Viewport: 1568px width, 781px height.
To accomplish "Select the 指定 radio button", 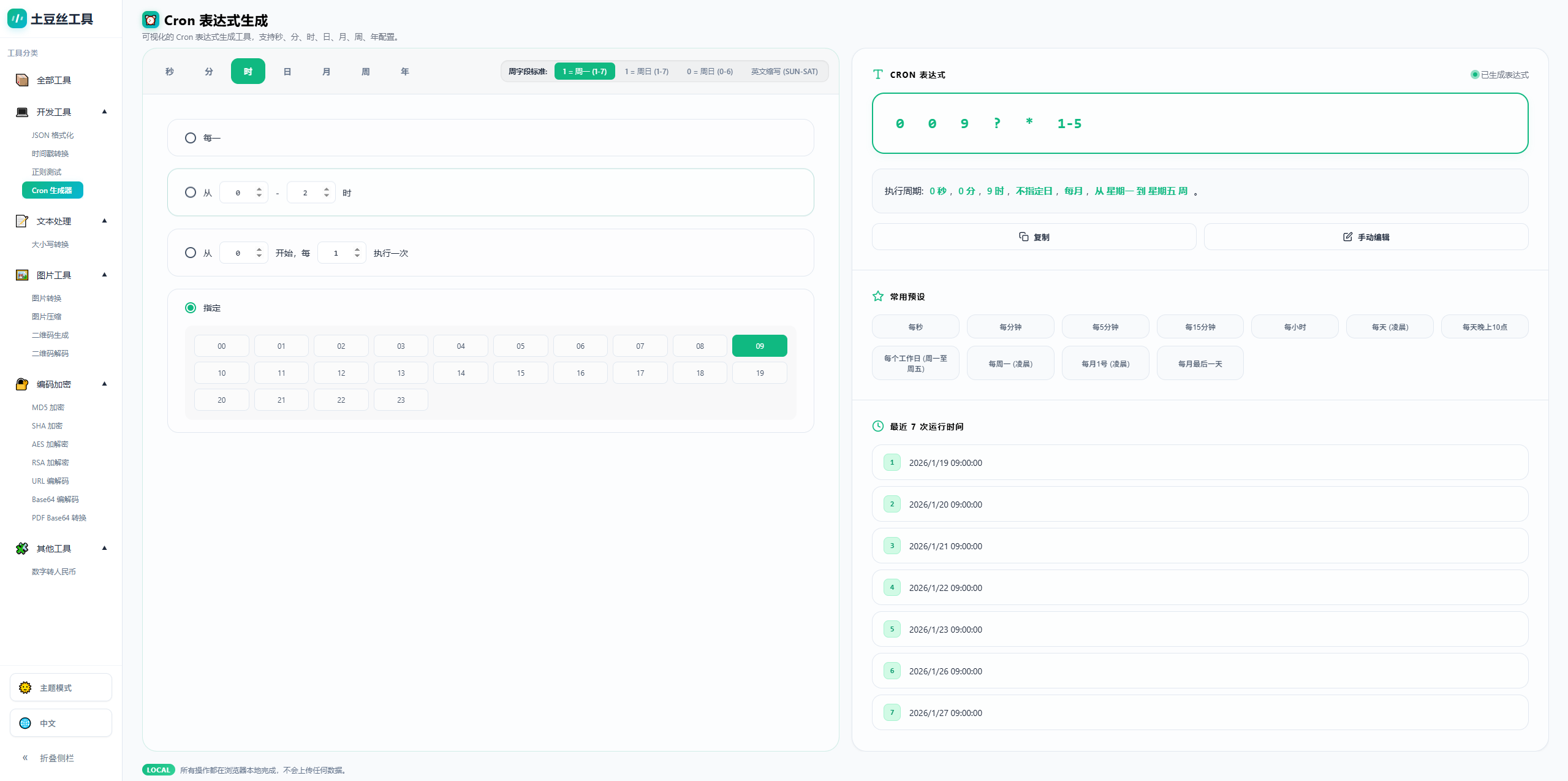I will [x=191, y=308].
